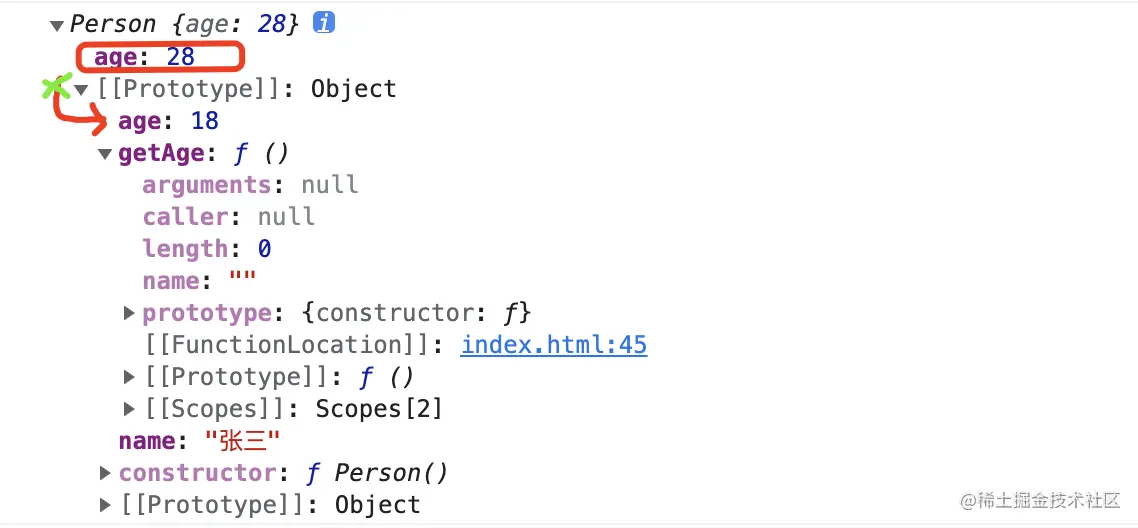The height and width of the screenshot is (528, 1138).
Task: Click the name: "张三" property
Action: click(199, 441)
